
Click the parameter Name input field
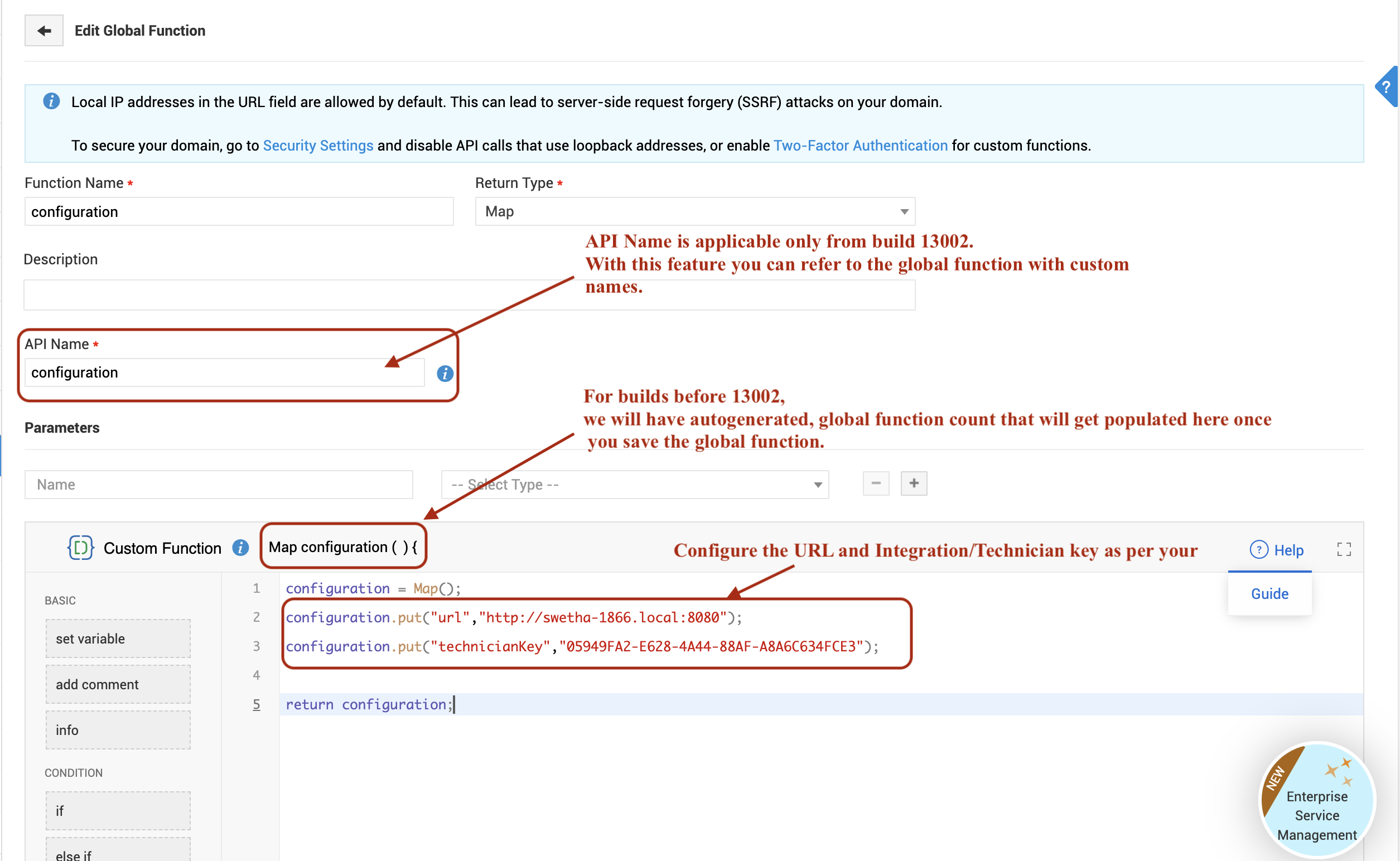click(x=219, y=485)
